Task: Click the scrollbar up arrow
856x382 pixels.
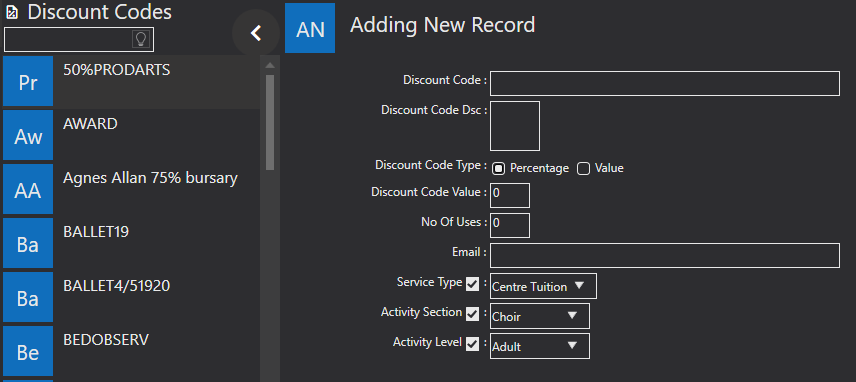Action: pyautogui.click(x=270, y=65)
